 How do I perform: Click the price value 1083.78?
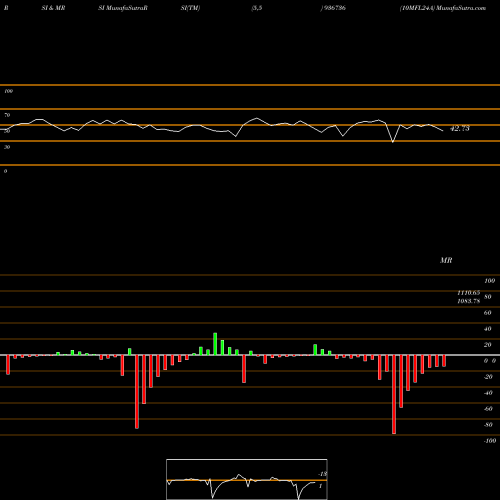click(x=469, y=301)
